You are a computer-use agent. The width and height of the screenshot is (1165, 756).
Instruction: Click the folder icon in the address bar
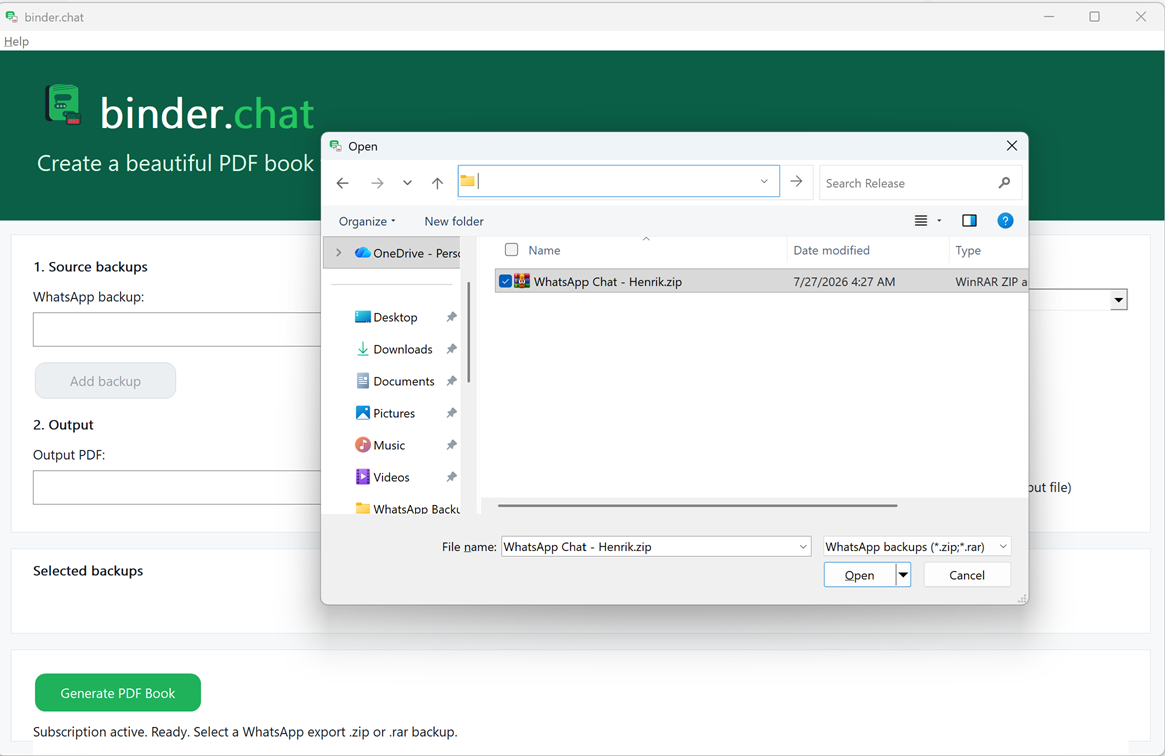(467, 180)
